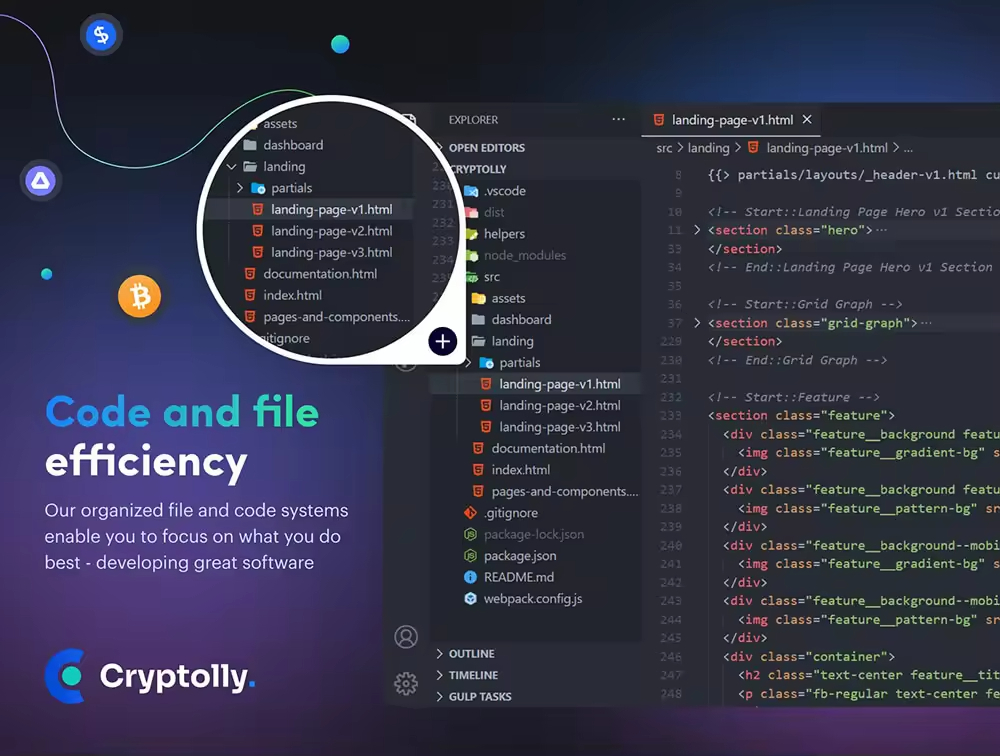Screen dimensions: 1000x756
Task: Click the plus button on the magnifier circle
Action: coord(443,341)
